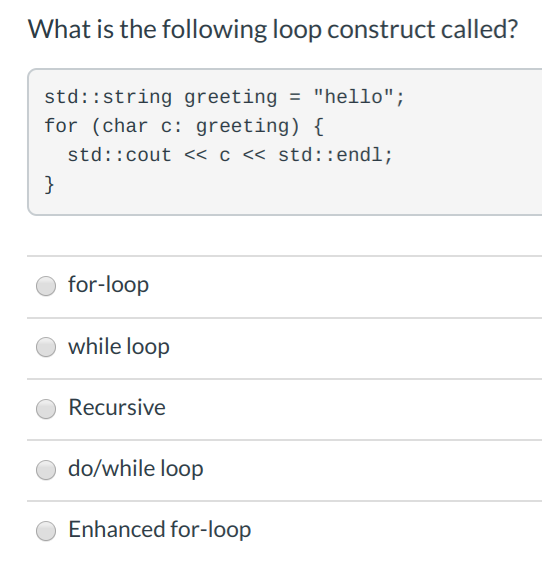The image size is (542, 562).
Task: Select the for-loop radio button
Action: (x=46, y=286)
